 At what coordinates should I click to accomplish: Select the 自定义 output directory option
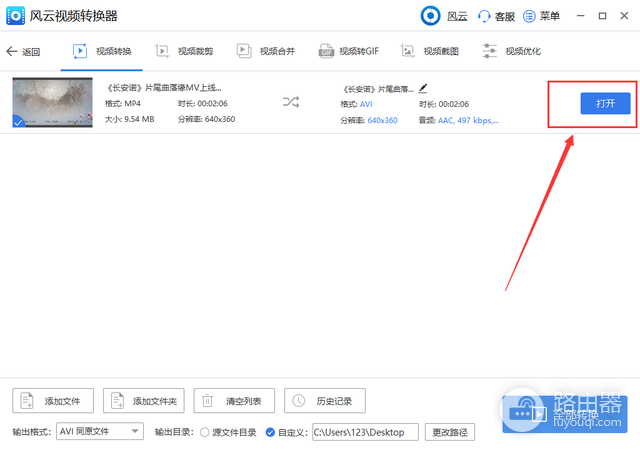270,432
